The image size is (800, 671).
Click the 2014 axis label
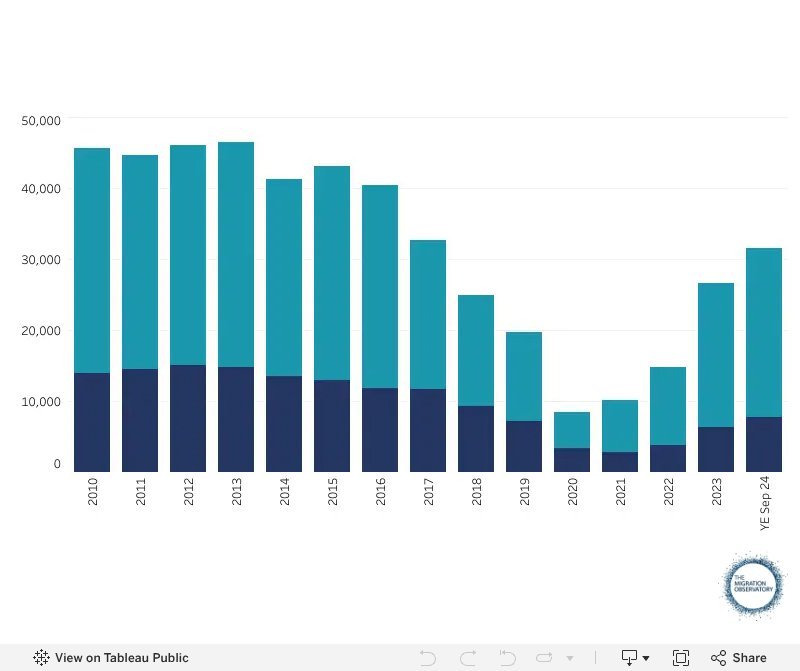[284, 491]
